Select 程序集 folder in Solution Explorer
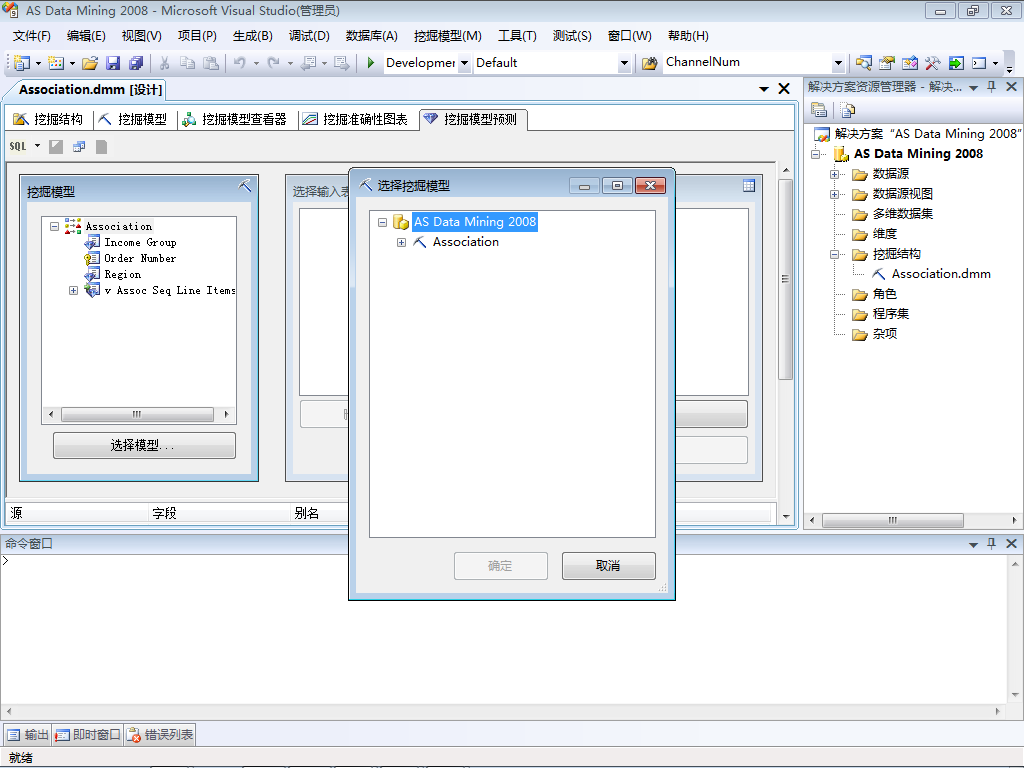Screen dimensions: 1024x768 (x=891, y=314)
